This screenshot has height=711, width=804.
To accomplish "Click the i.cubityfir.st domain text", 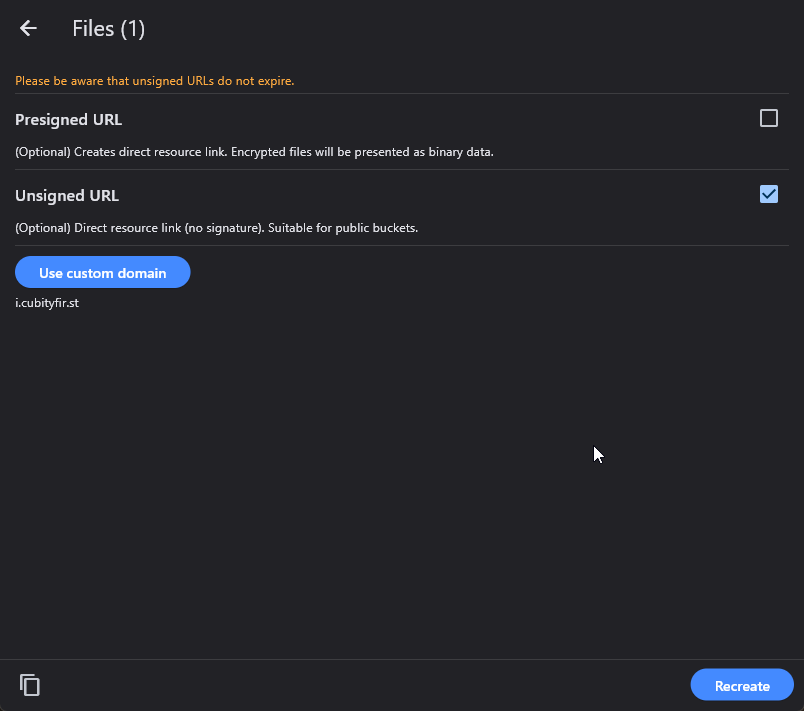I will pyautogui.click(x=47, y=303).
